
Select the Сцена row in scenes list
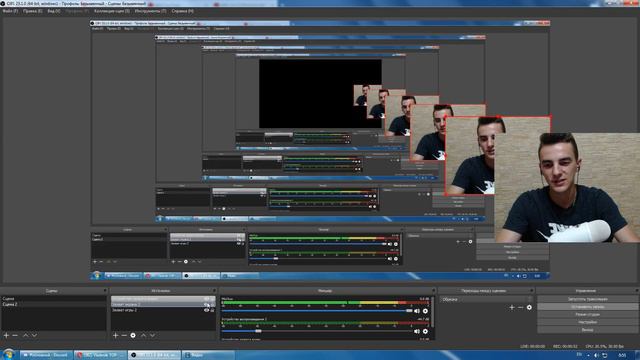tap(53, 299)
